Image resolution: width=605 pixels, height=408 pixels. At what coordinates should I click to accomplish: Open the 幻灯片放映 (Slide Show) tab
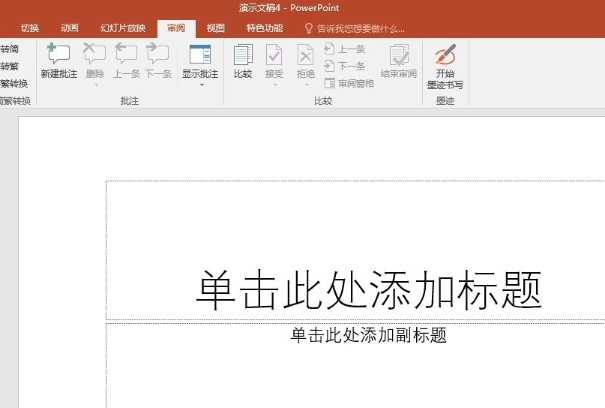(x=123, y=28)
